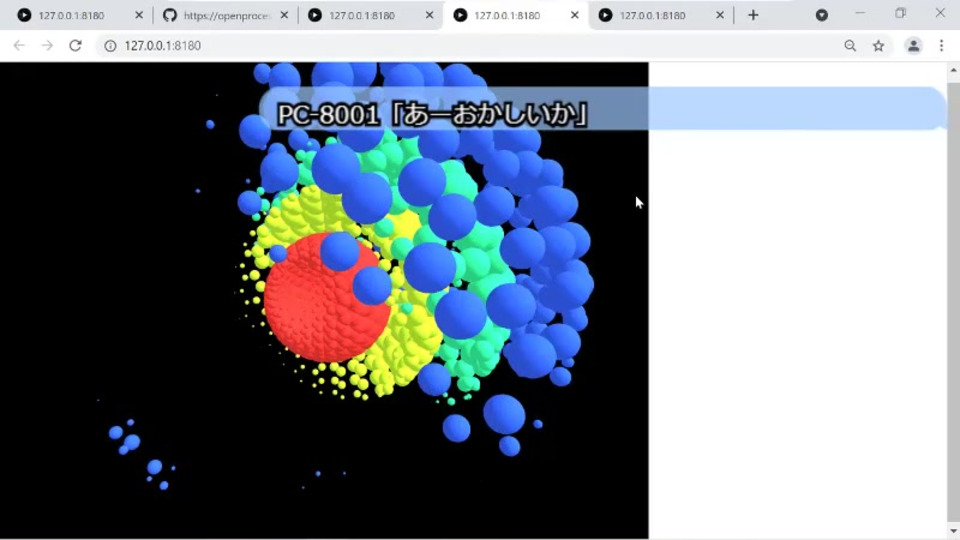Click the vertical scrollbar thumb
This screenshot has width=960, height=540.
click(x=953, y=300)
